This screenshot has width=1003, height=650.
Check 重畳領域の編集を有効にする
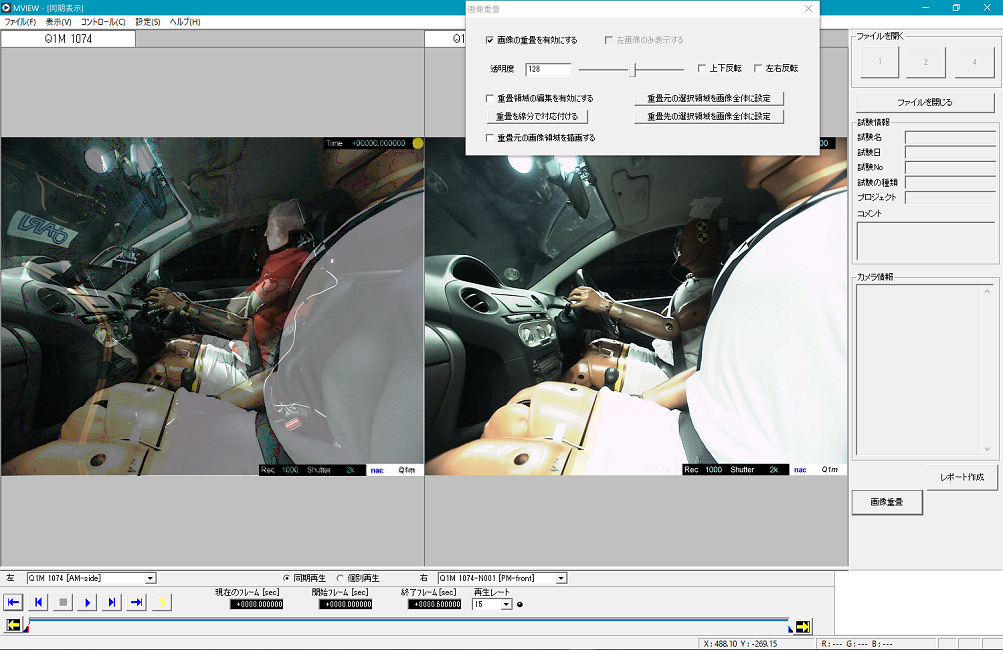point(489,99)
